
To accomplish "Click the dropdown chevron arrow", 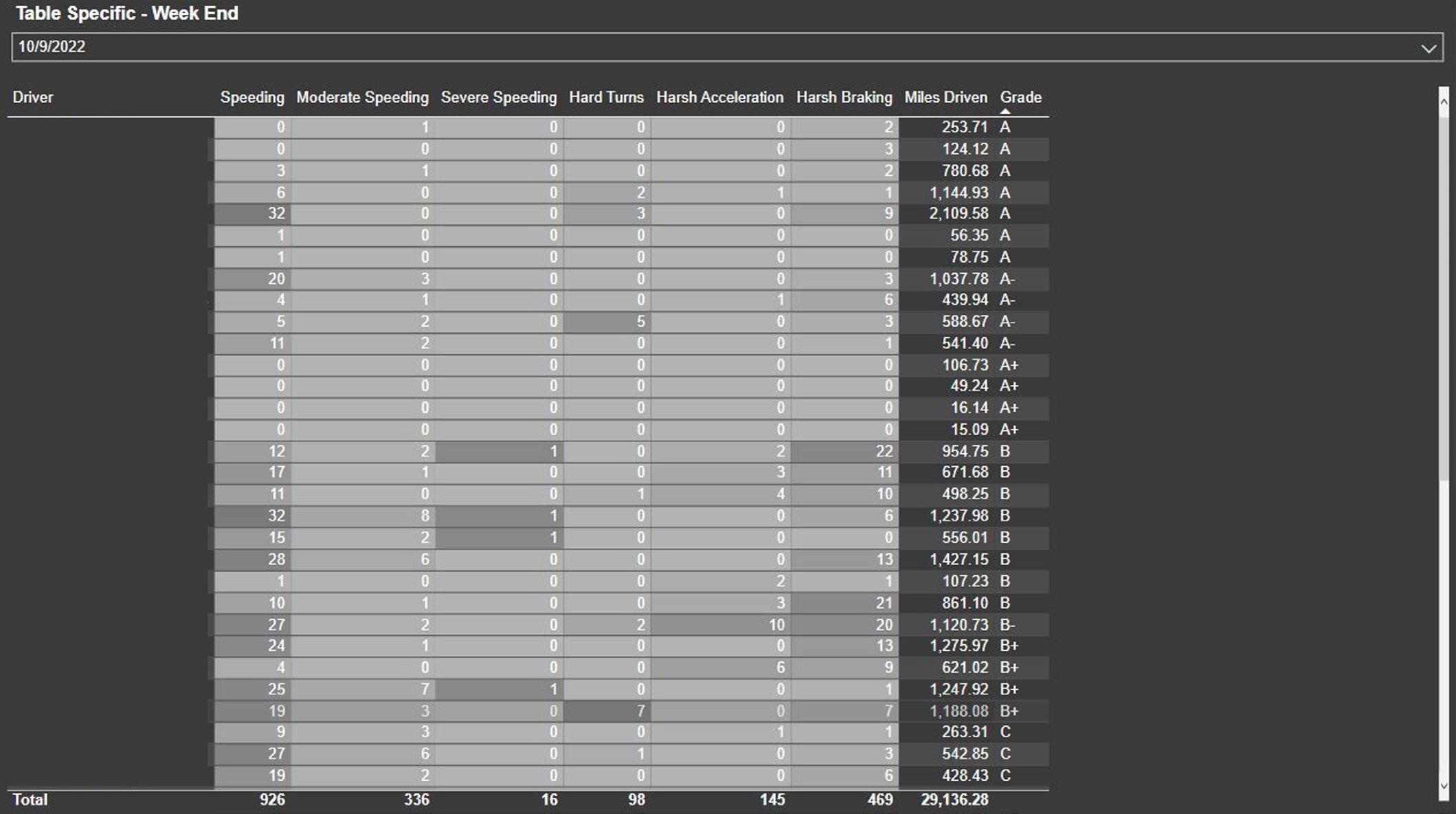I will click(1429, 48).
